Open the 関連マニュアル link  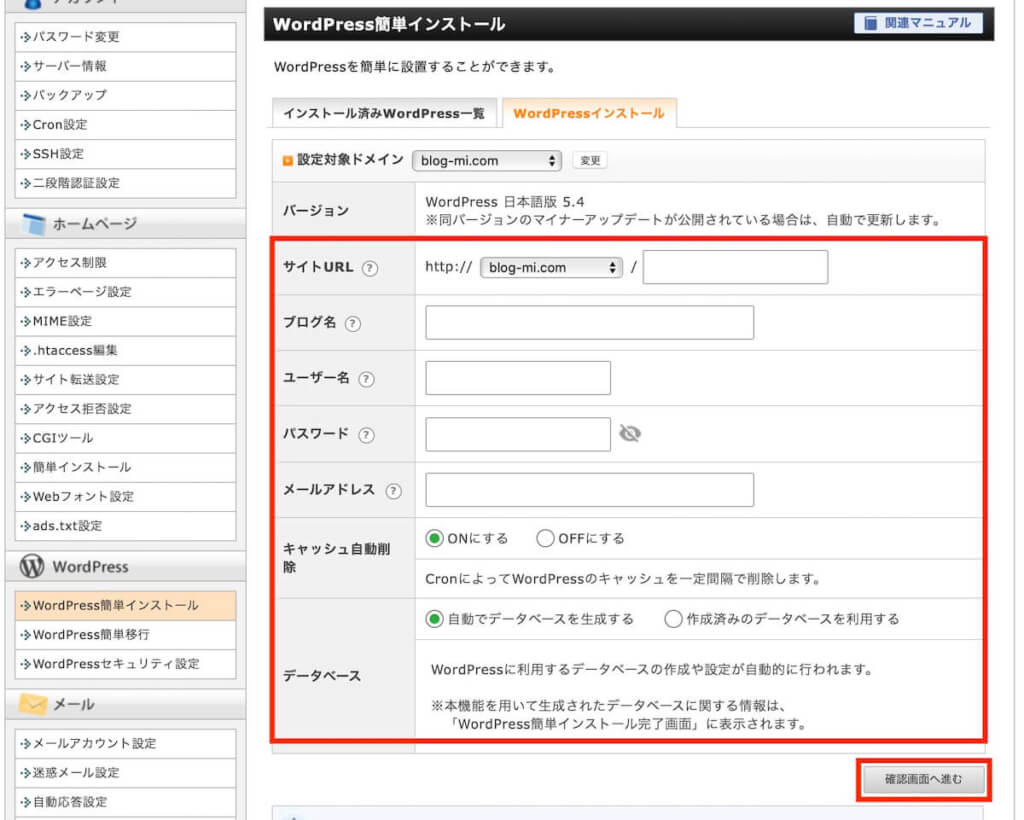click(918, 24)
